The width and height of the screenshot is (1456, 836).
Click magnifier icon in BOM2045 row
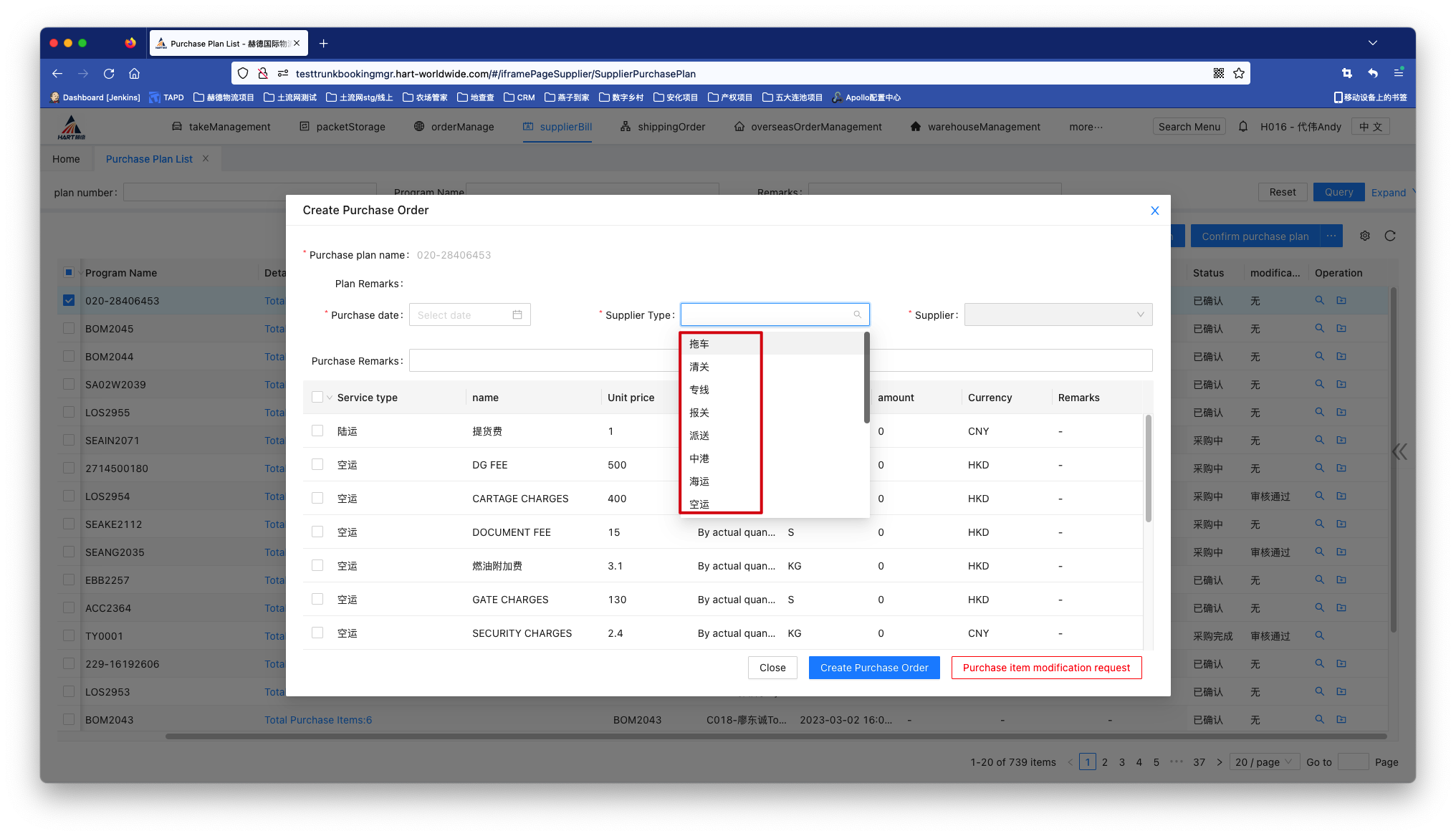tap(1319, 329)
